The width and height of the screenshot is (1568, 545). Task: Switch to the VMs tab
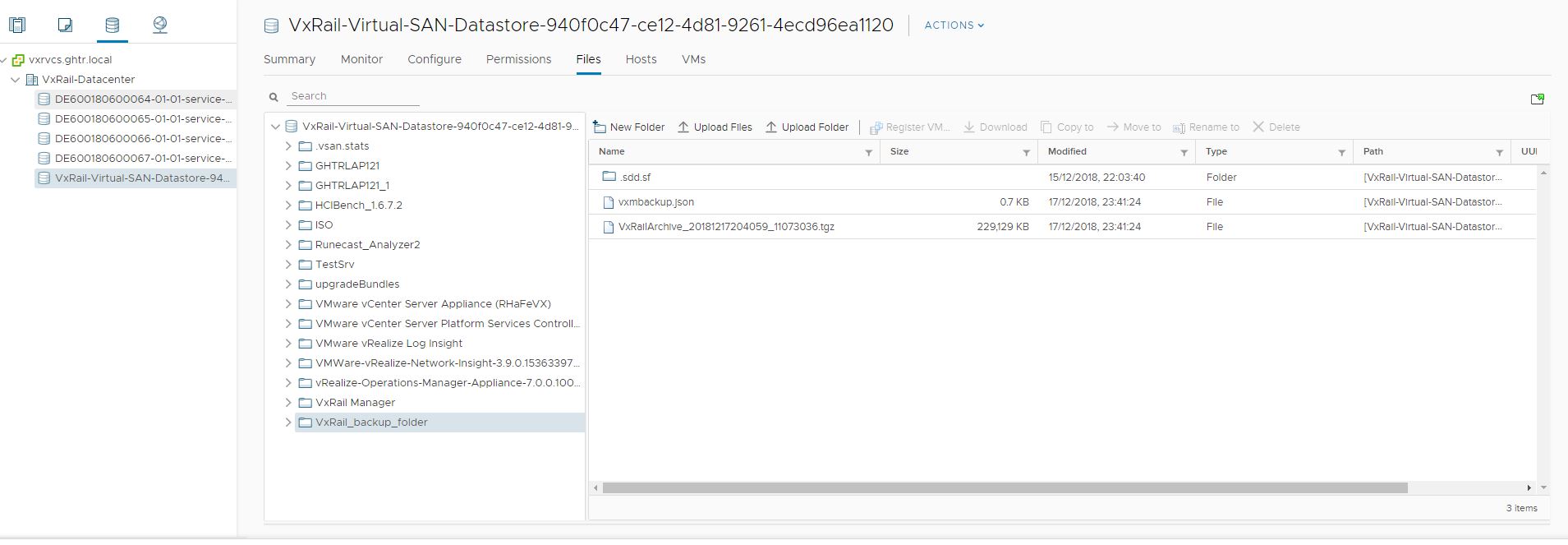pos(693,59)
